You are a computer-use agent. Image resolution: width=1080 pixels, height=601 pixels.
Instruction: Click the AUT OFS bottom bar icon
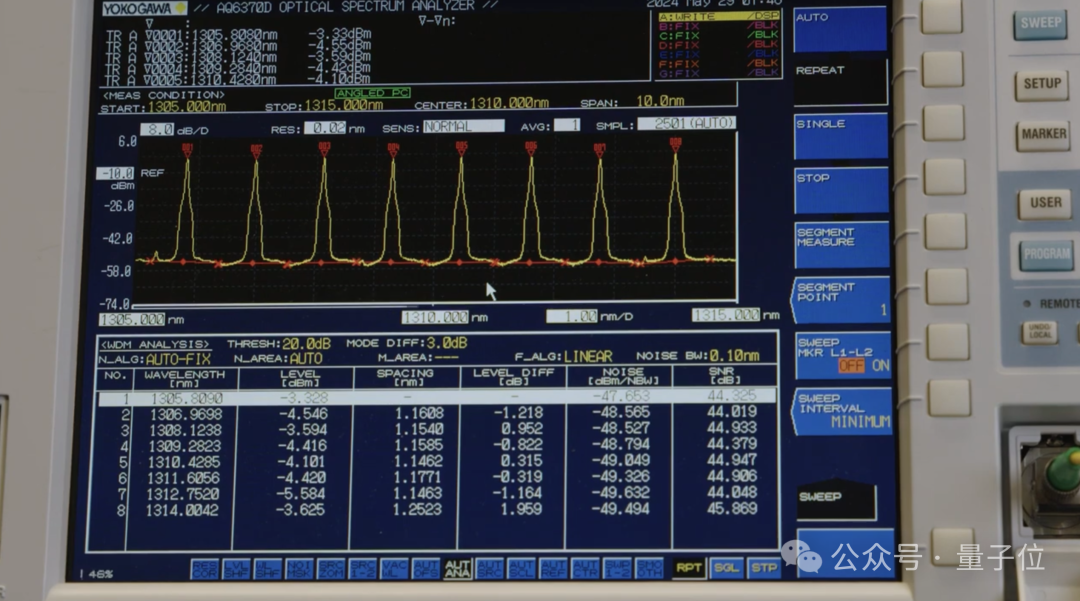(x=426, y=569)
